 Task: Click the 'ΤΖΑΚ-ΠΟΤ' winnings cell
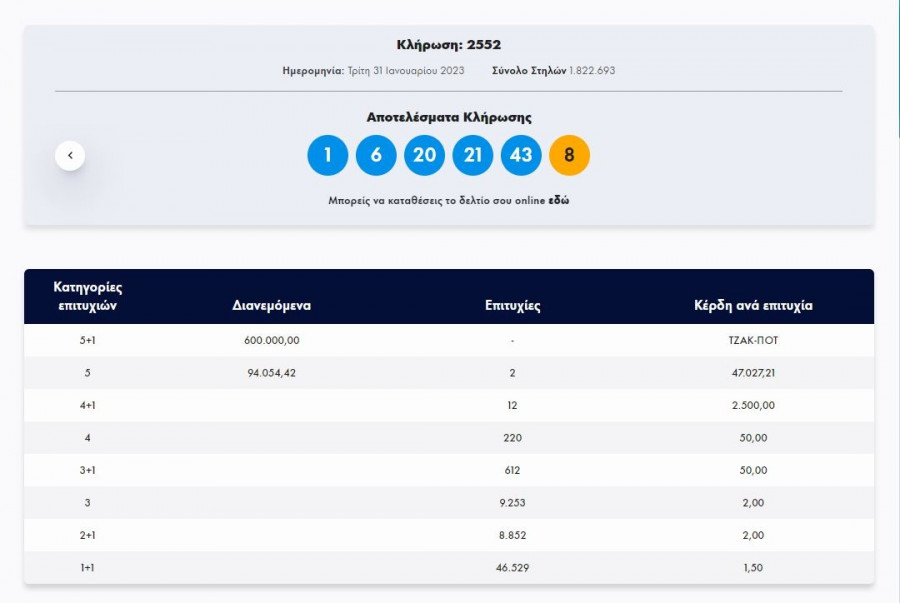click(x=754, y=340)
